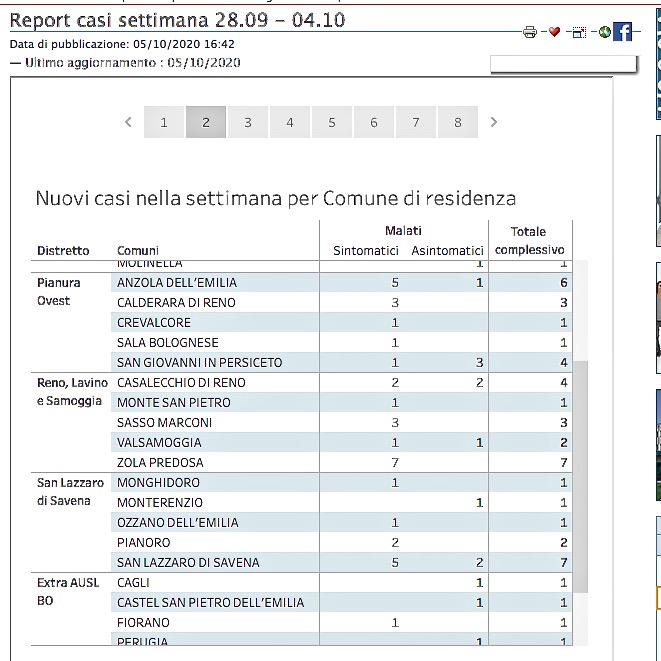Click the Distretto column header
Viewport: 661px width, 661px height.
[x=63, y=251]
